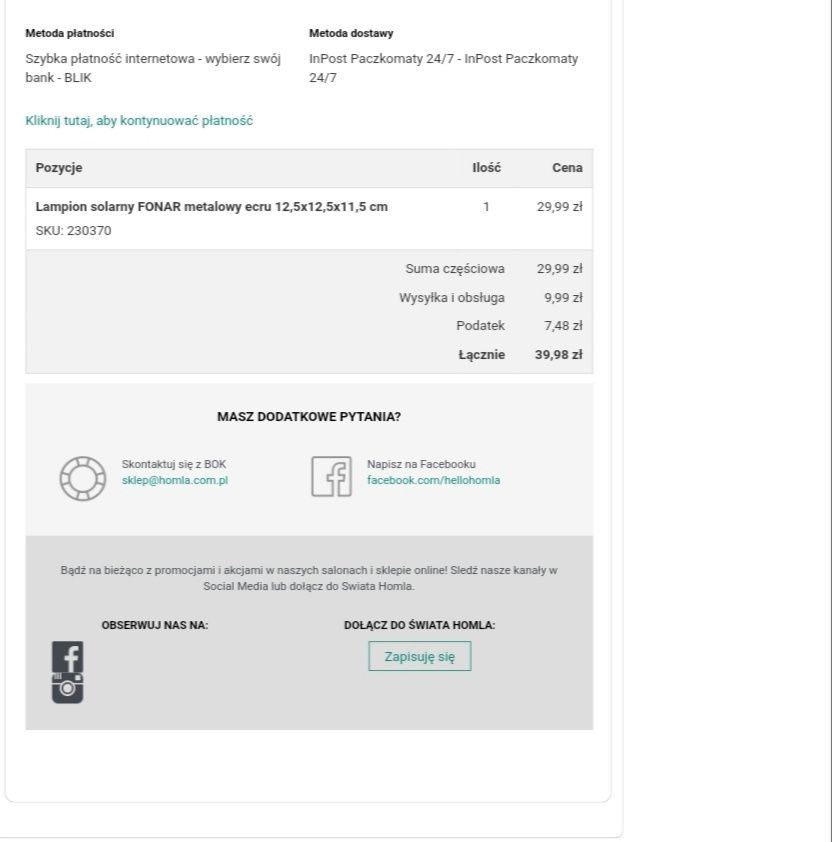Viewport: 832px width, 842px height.
Task: Click the Cena column header
Action: 567,168
